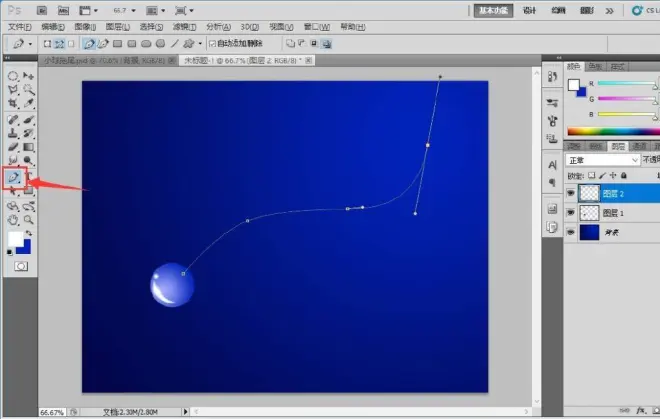The height and width of the screenshot is (419, 660).
Task: Toggle lock position icon
Action: click(x=613, y=175)
